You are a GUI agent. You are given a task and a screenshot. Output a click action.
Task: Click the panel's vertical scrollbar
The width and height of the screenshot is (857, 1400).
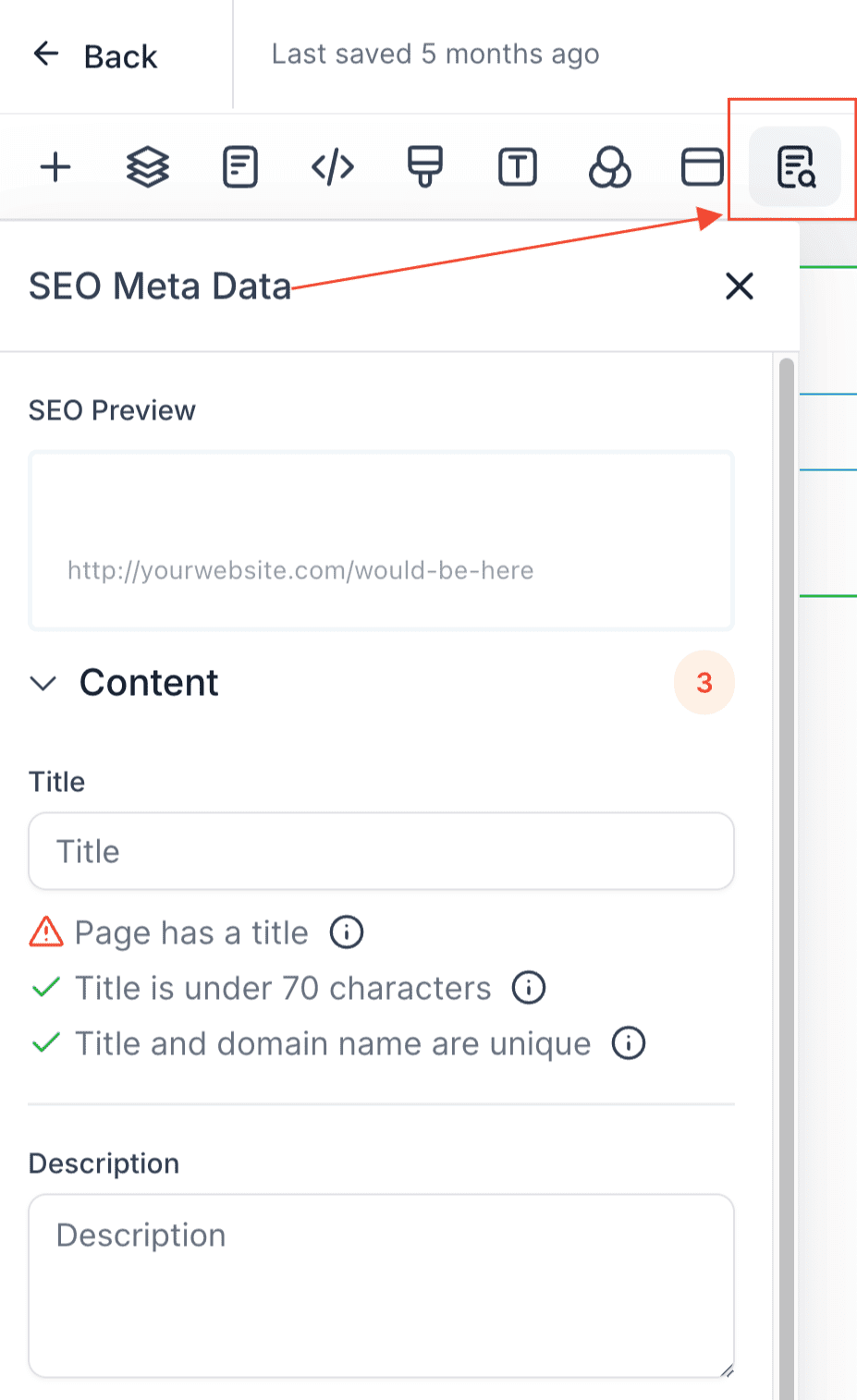point(787,878)
